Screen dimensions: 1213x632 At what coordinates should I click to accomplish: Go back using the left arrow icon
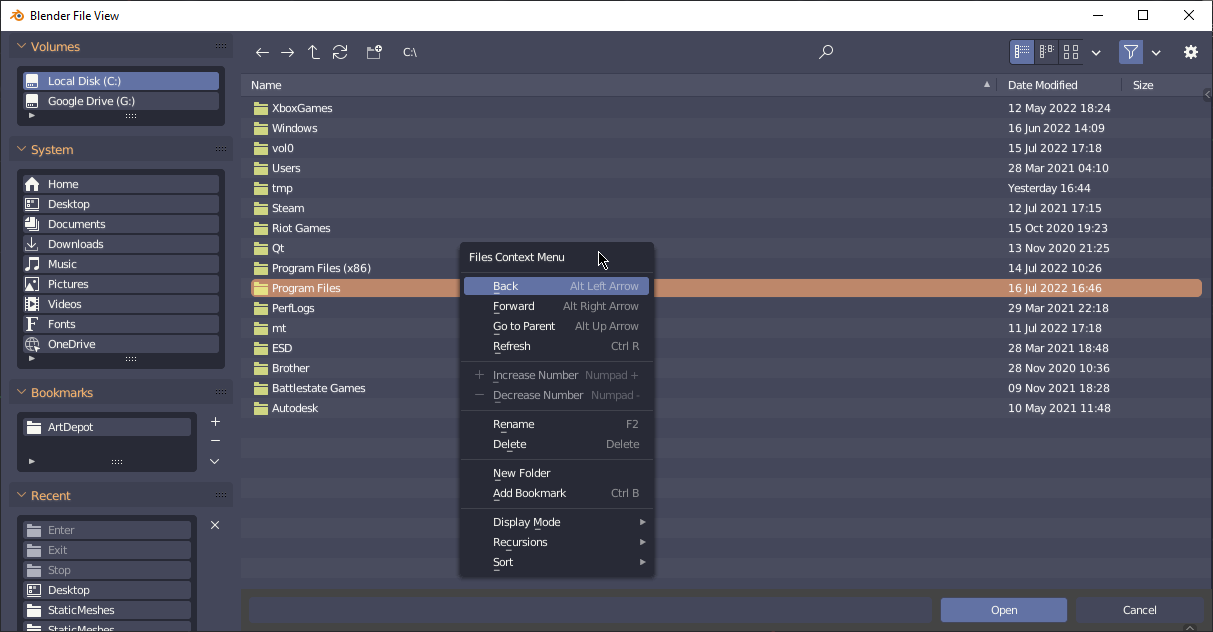[x=262, y=52]
